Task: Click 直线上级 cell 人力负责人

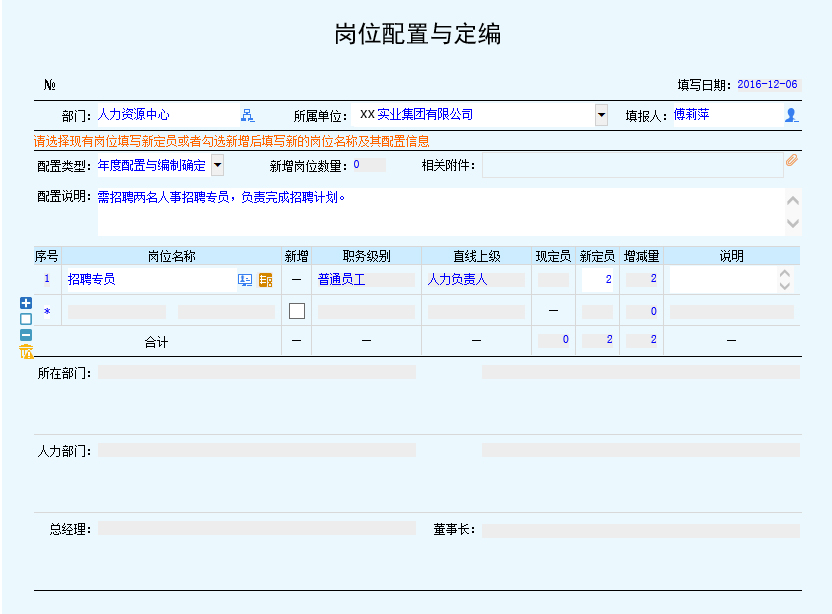Action: (x=476, y=280)
